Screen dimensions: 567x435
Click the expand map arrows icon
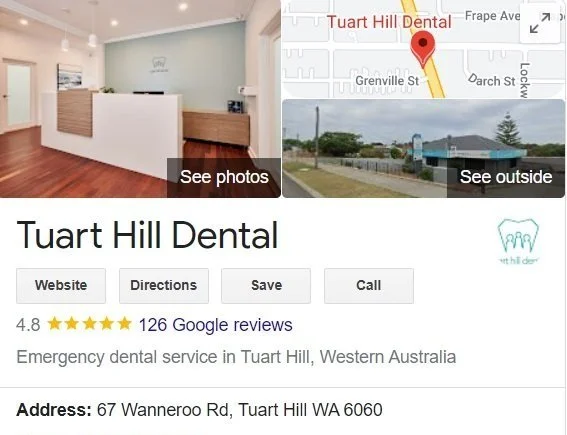(x=540, y=24)
